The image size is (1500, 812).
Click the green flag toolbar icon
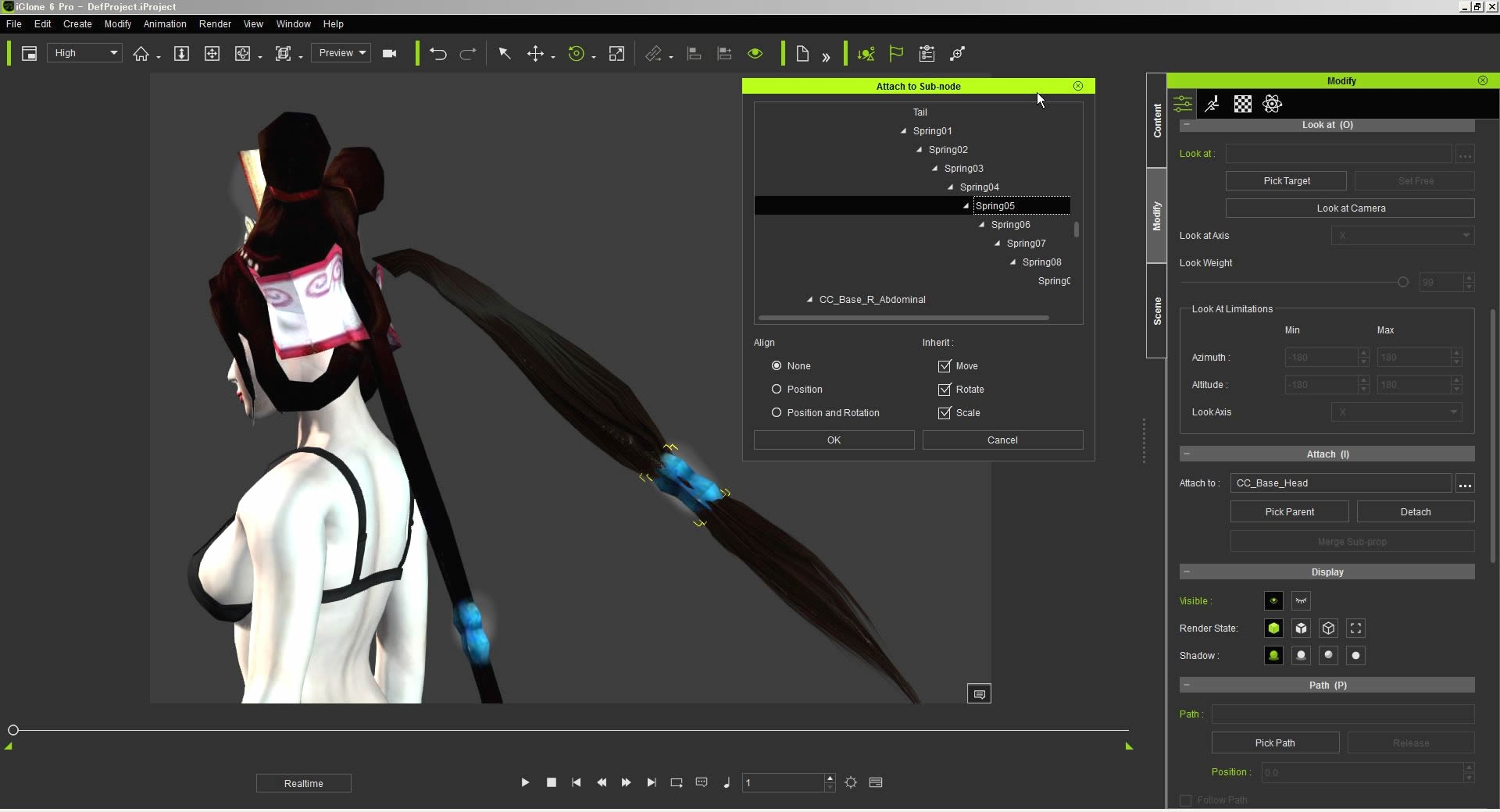[896, 54]
